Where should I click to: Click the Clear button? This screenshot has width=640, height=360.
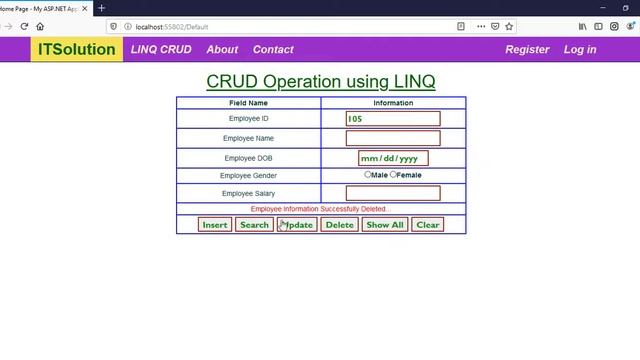(x=428, y=225)
